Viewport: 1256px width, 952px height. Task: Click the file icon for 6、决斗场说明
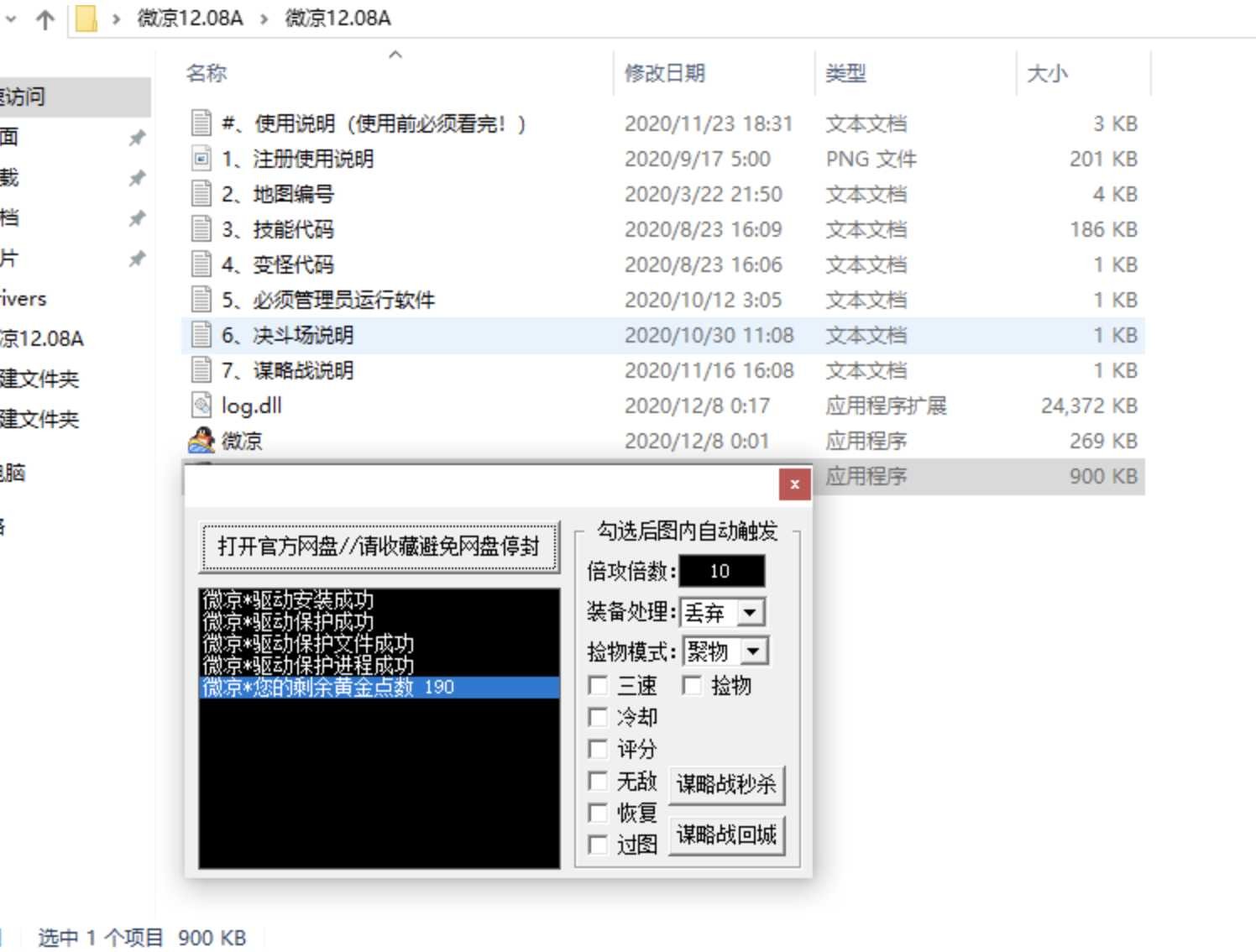tap(201, 335)
